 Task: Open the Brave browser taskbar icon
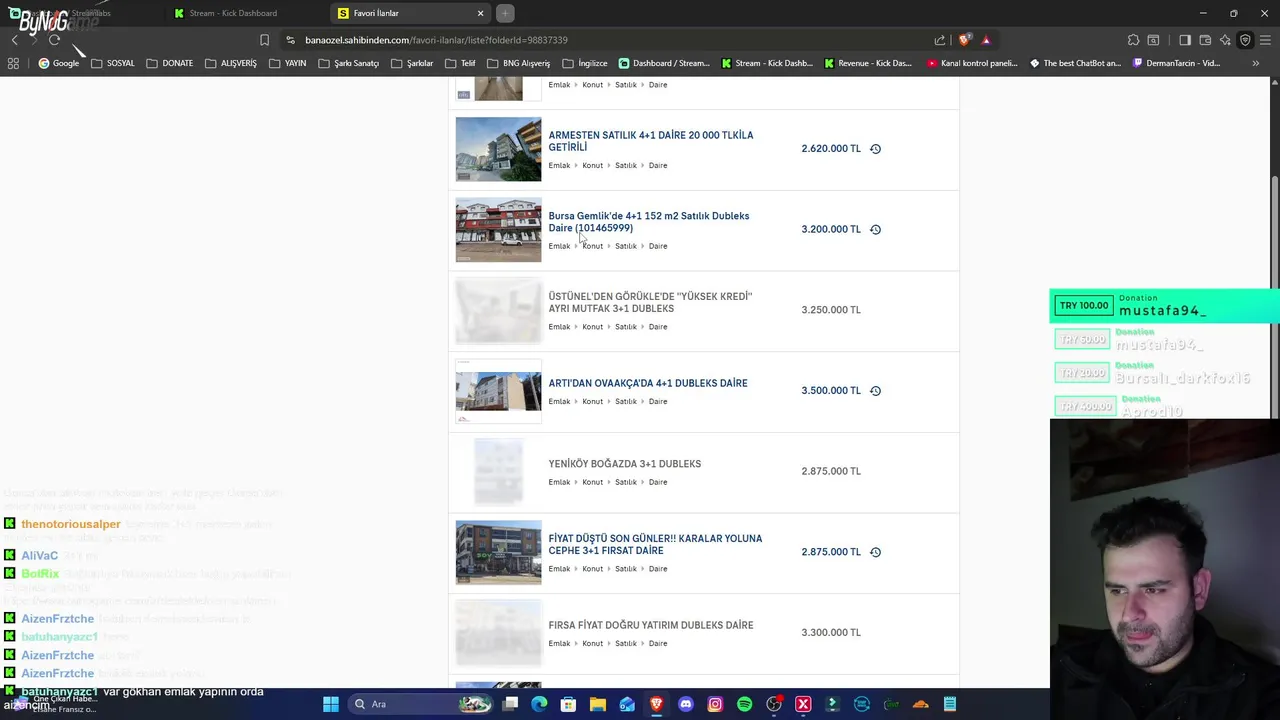pos(657,704)
